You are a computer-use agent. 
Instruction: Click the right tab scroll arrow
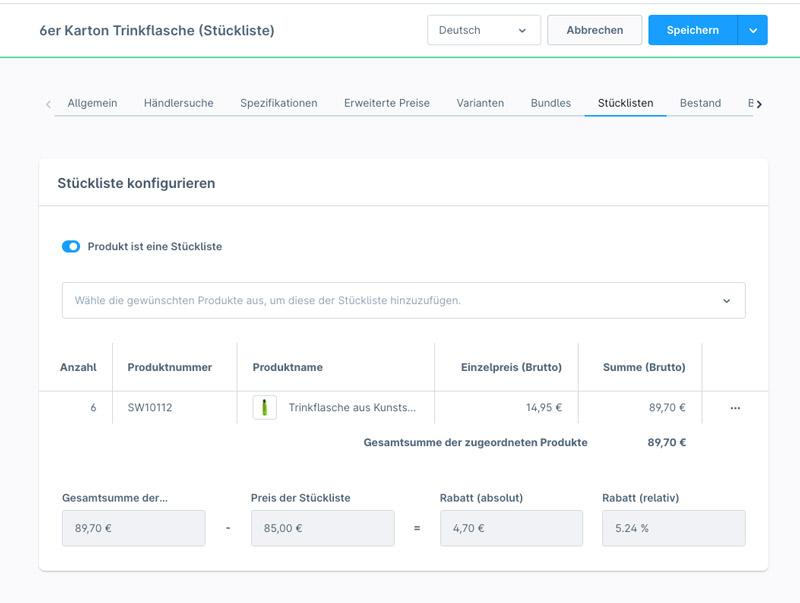[x=759, y=104]
